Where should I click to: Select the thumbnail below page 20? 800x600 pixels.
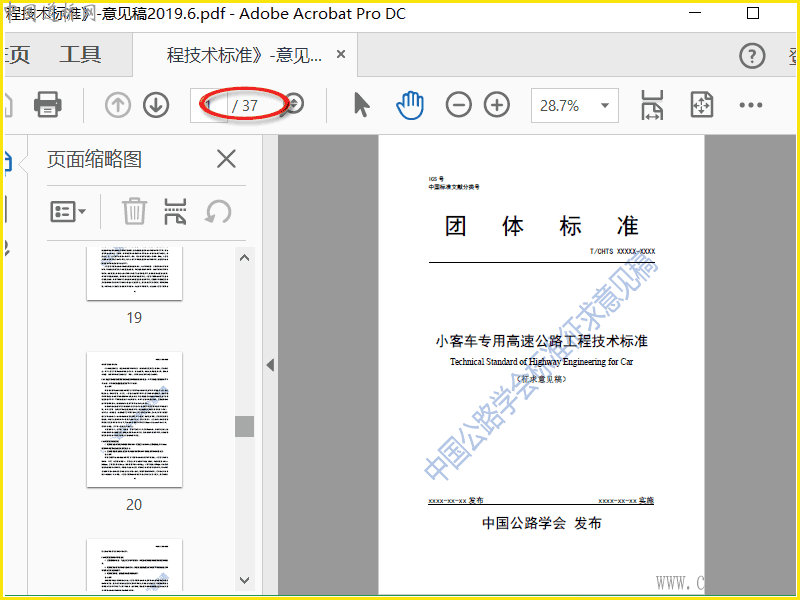point(134,565)
